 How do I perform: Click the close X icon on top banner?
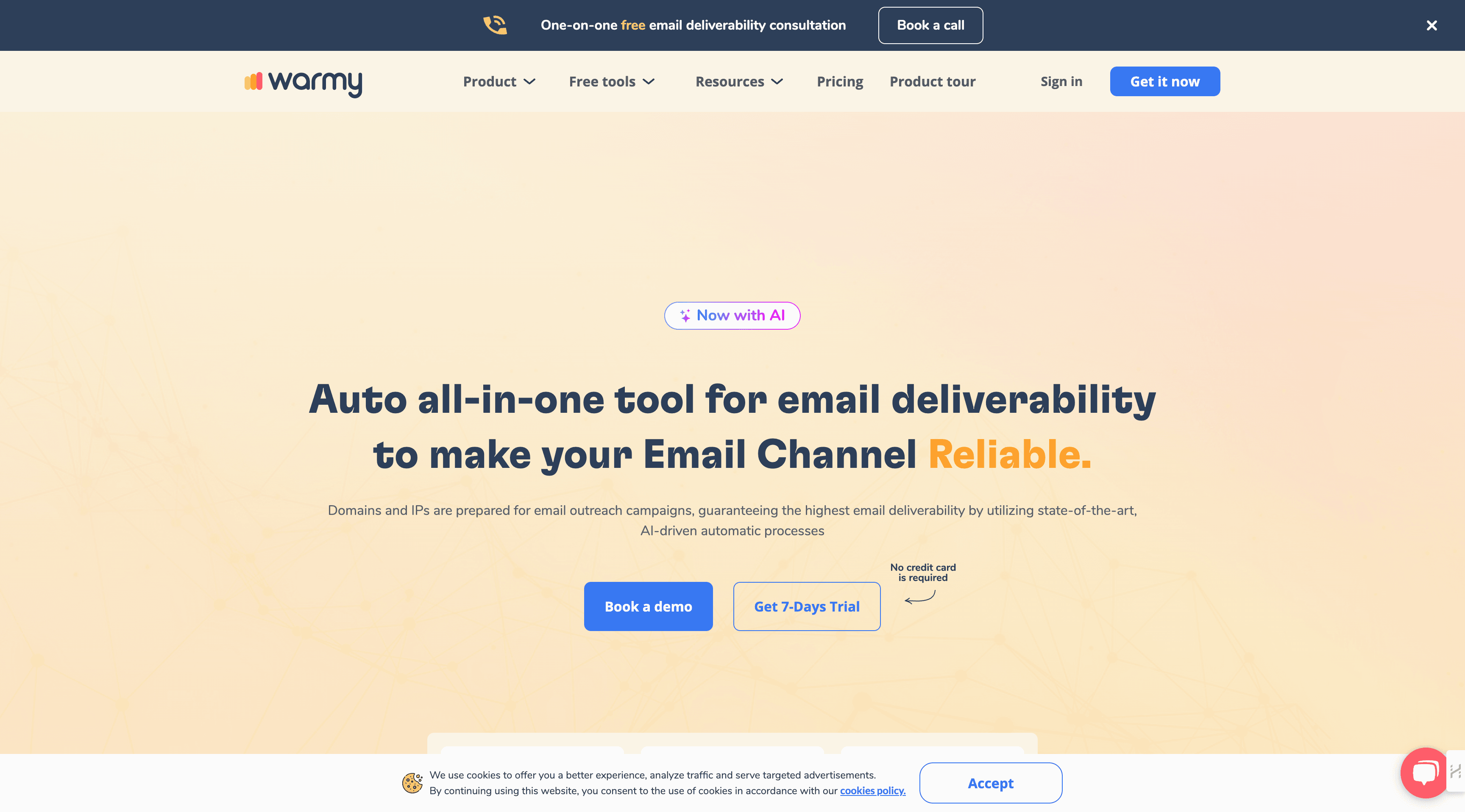[x=1432, y=25]
